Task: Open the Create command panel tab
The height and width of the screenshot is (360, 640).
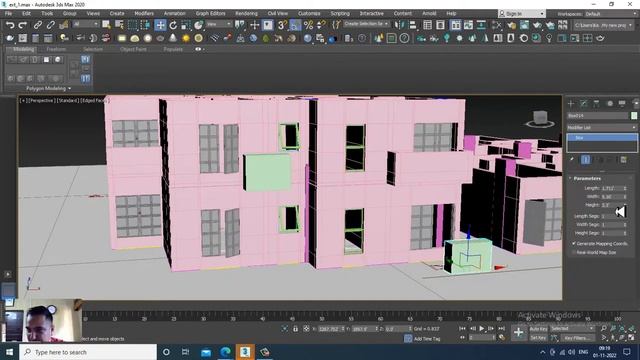Action: click(571, 104)
